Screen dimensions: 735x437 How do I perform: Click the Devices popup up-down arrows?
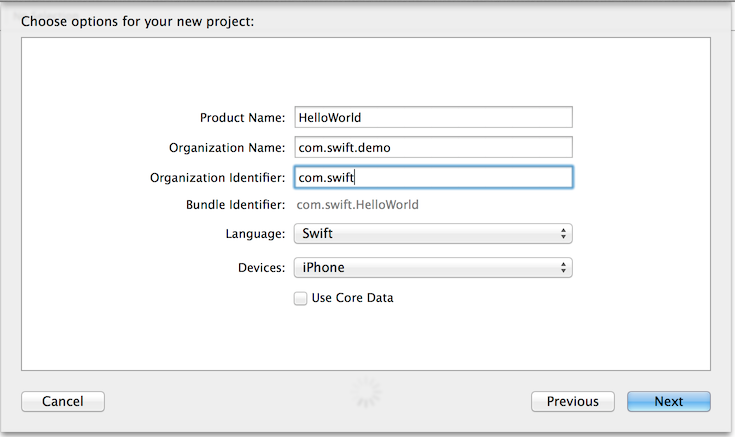[x=564, y=267]
